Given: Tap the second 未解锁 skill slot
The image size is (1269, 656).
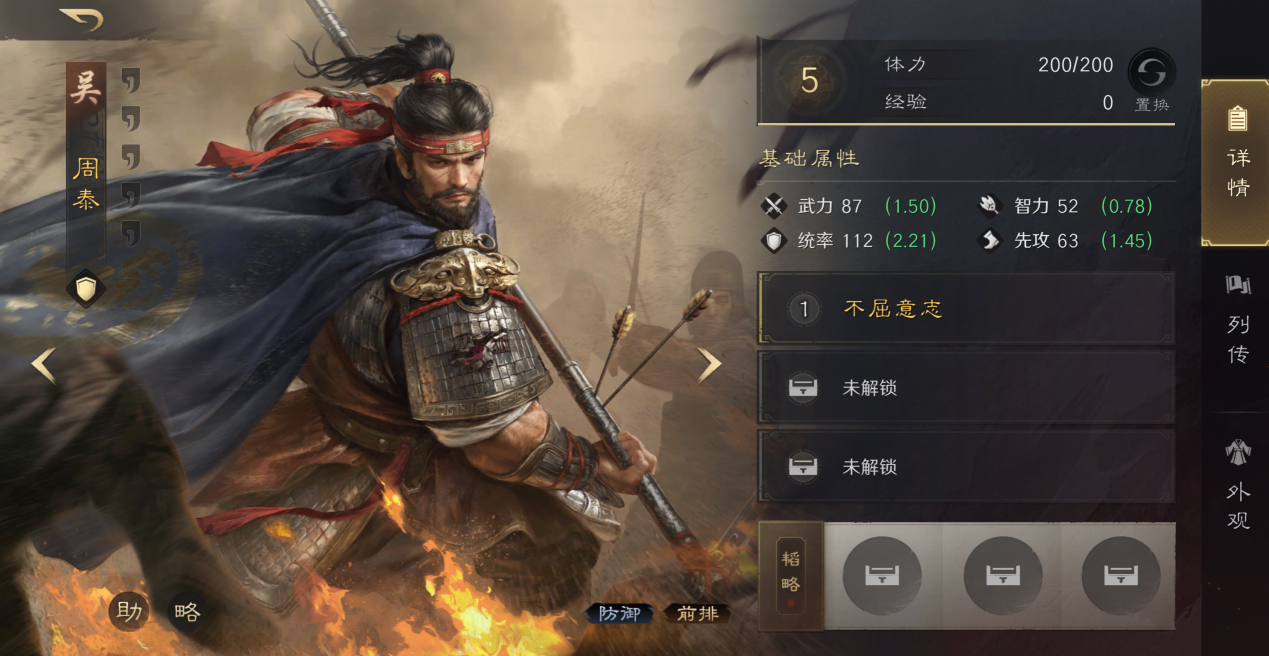Looking at the screenshot, I should (x=966, y=466).
